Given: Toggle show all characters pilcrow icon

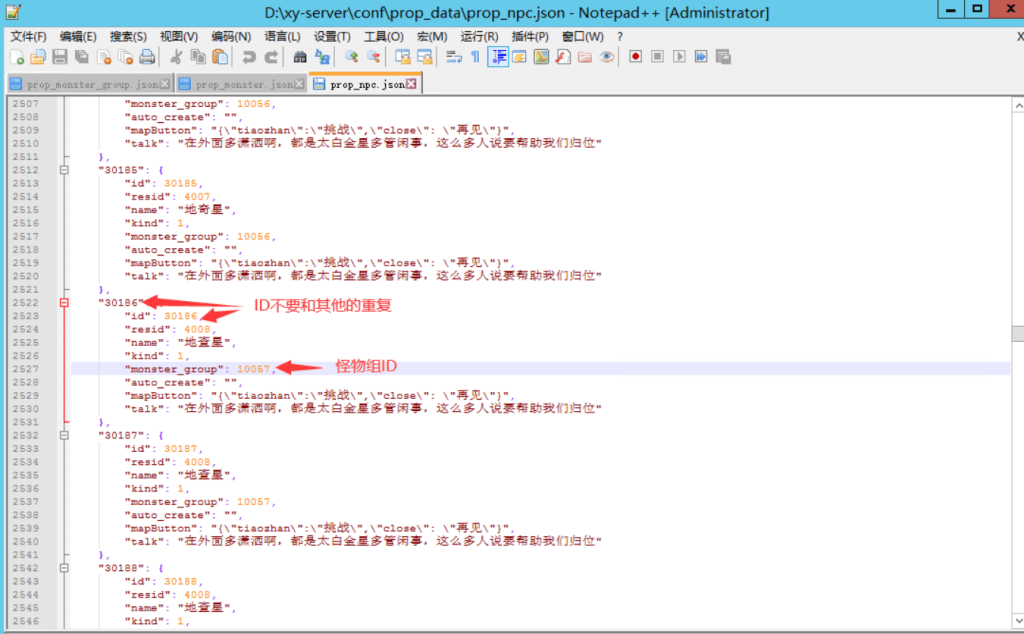Looking at the screenshot, I should 475,57.
